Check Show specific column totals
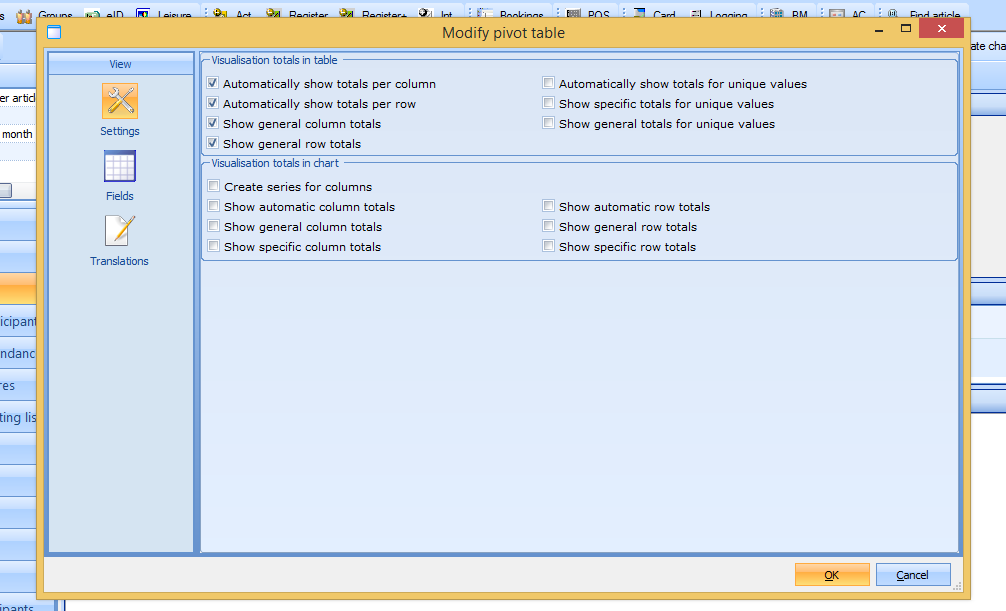Viewport: 1006px width, 611px height. tap(214, 247)
